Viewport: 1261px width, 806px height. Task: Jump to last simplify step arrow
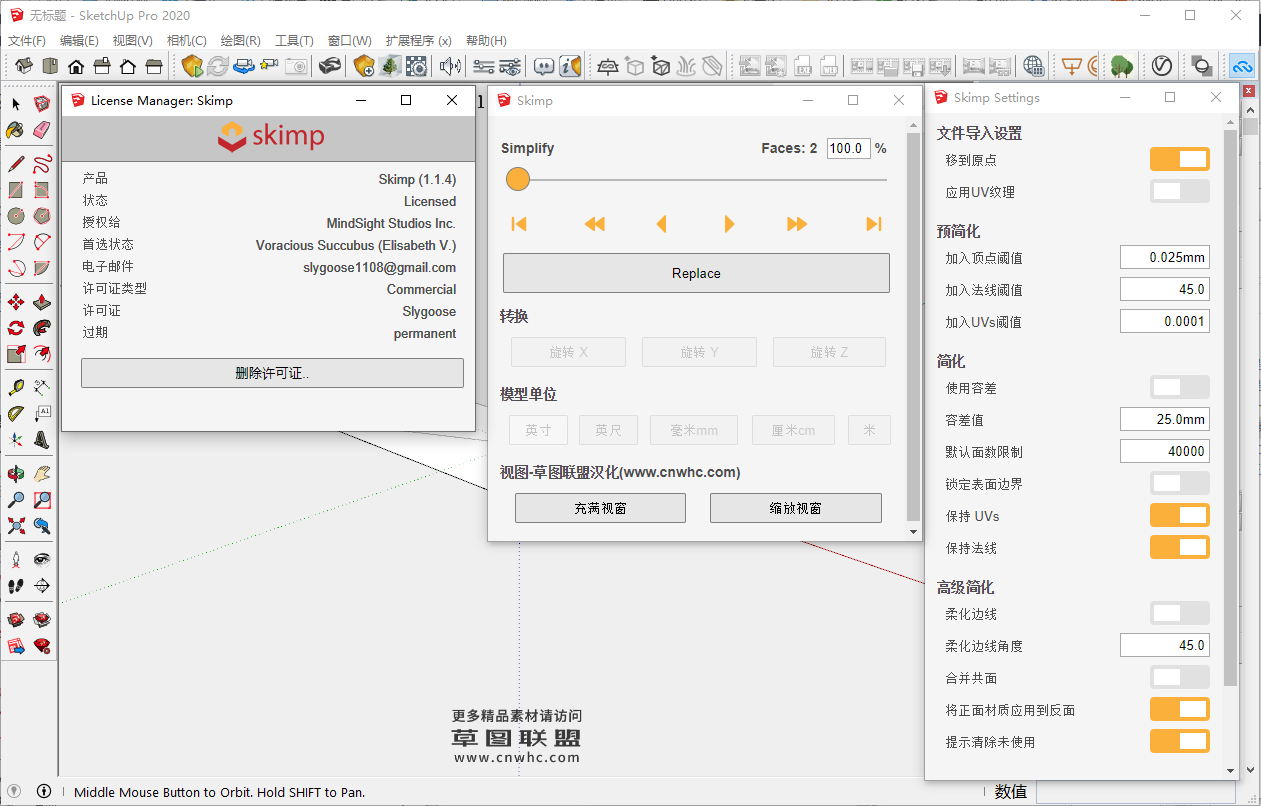pos(874,224)
